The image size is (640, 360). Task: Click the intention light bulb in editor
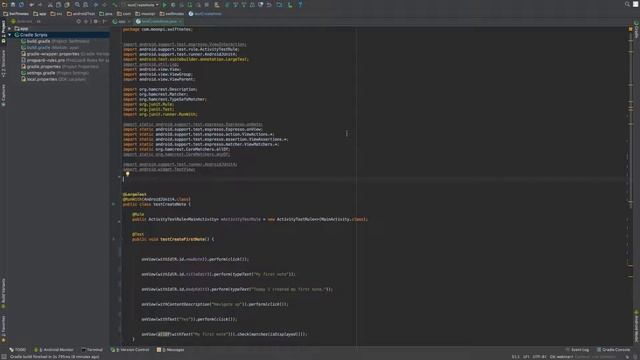pyautogui.click(x=127, y=174)
